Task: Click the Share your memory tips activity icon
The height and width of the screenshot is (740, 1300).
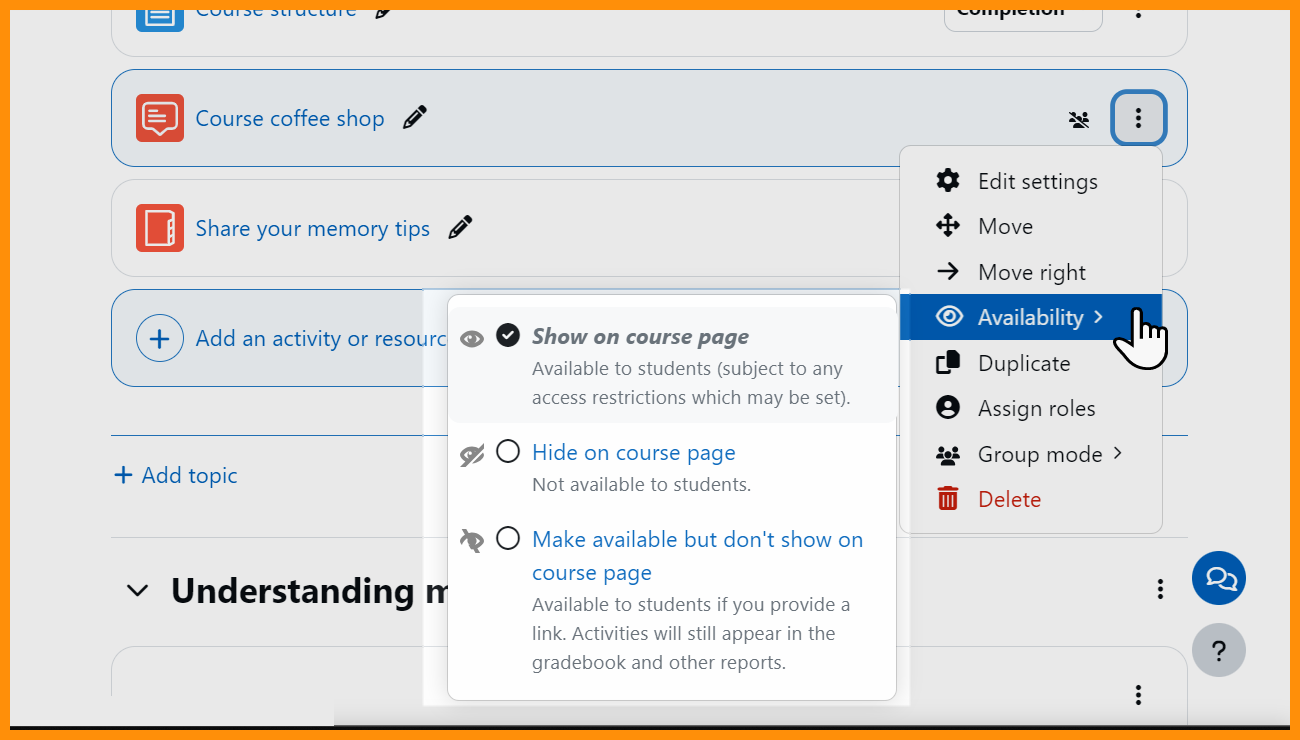Action: (x=160, y=228)
